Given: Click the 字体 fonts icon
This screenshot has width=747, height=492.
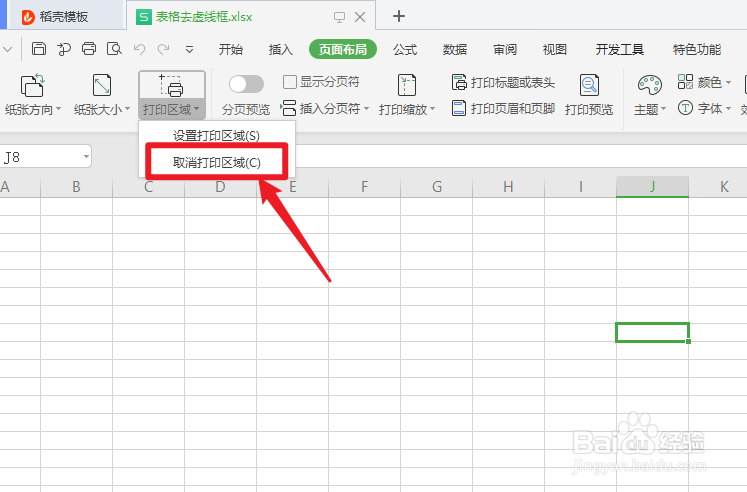Looking at the screenshot, I should click(685, 108).
